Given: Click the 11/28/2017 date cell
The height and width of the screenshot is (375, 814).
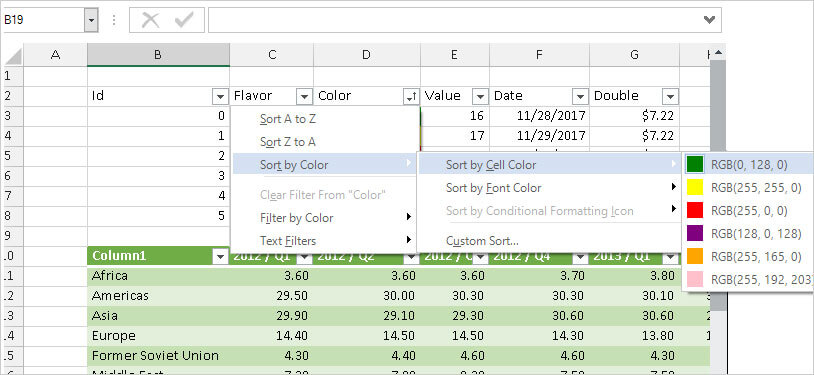Looking at the screenshot, I should 539,116.
